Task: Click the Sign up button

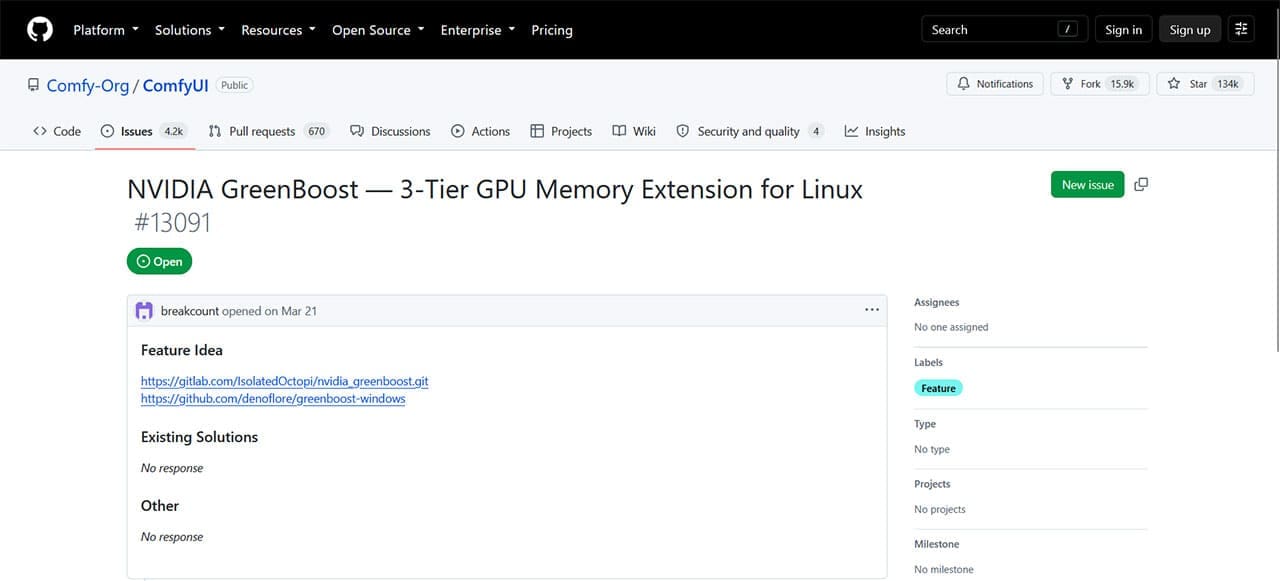Action: click(x=1190, y=30)
